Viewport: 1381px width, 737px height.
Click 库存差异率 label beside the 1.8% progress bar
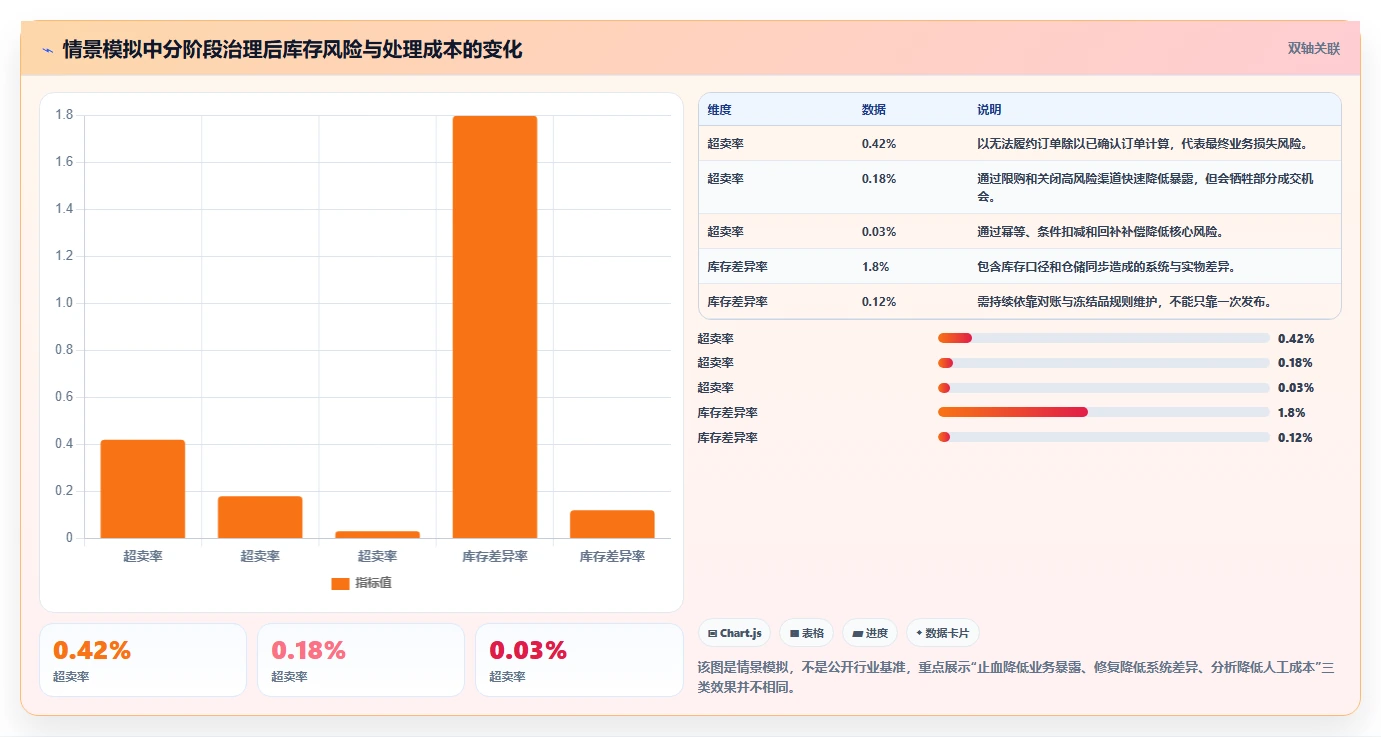(728, 413)
